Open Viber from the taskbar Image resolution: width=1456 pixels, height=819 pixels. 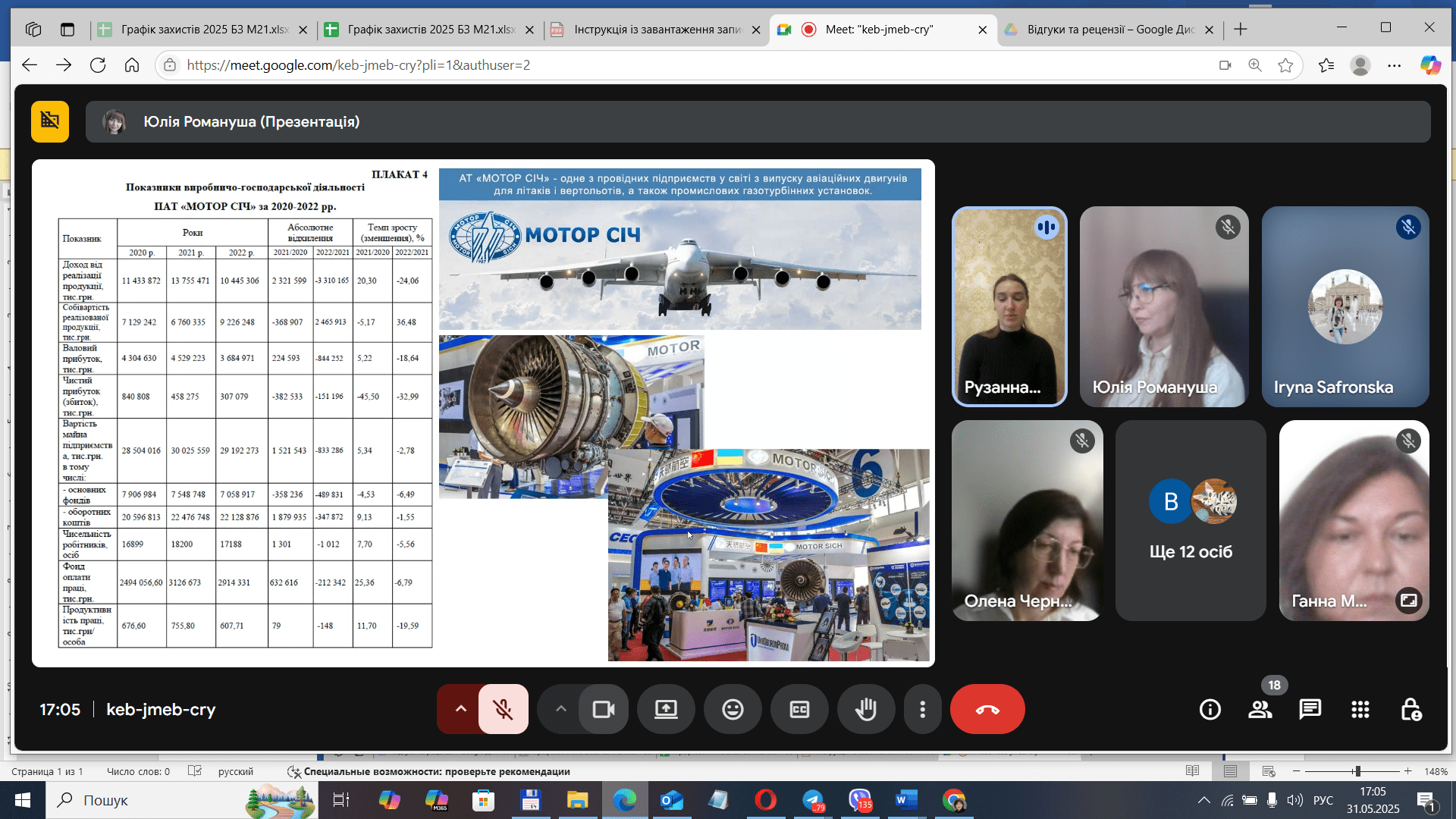[860, 800]
